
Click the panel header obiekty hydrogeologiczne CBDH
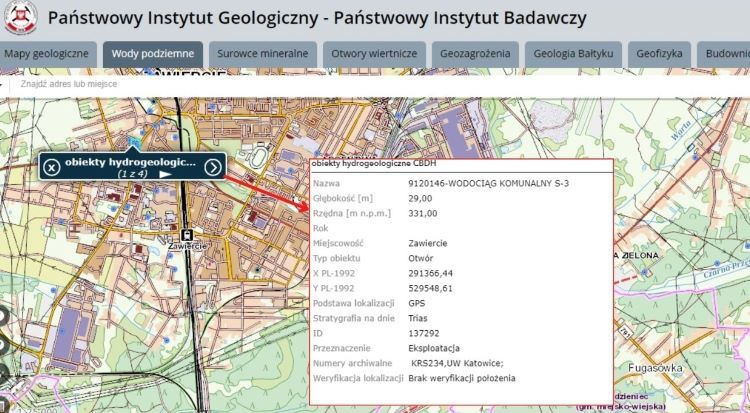coord(374,164)
